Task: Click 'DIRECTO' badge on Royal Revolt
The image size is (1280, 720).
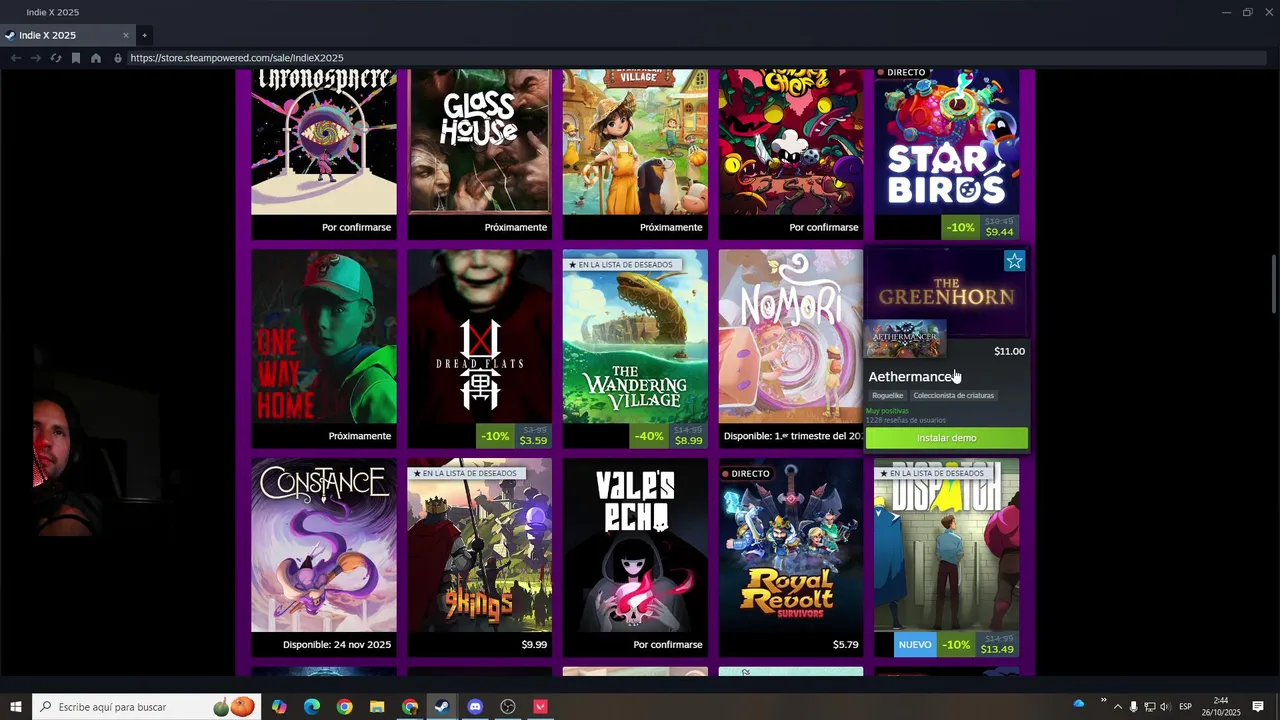Action: (x=745, y=474)
